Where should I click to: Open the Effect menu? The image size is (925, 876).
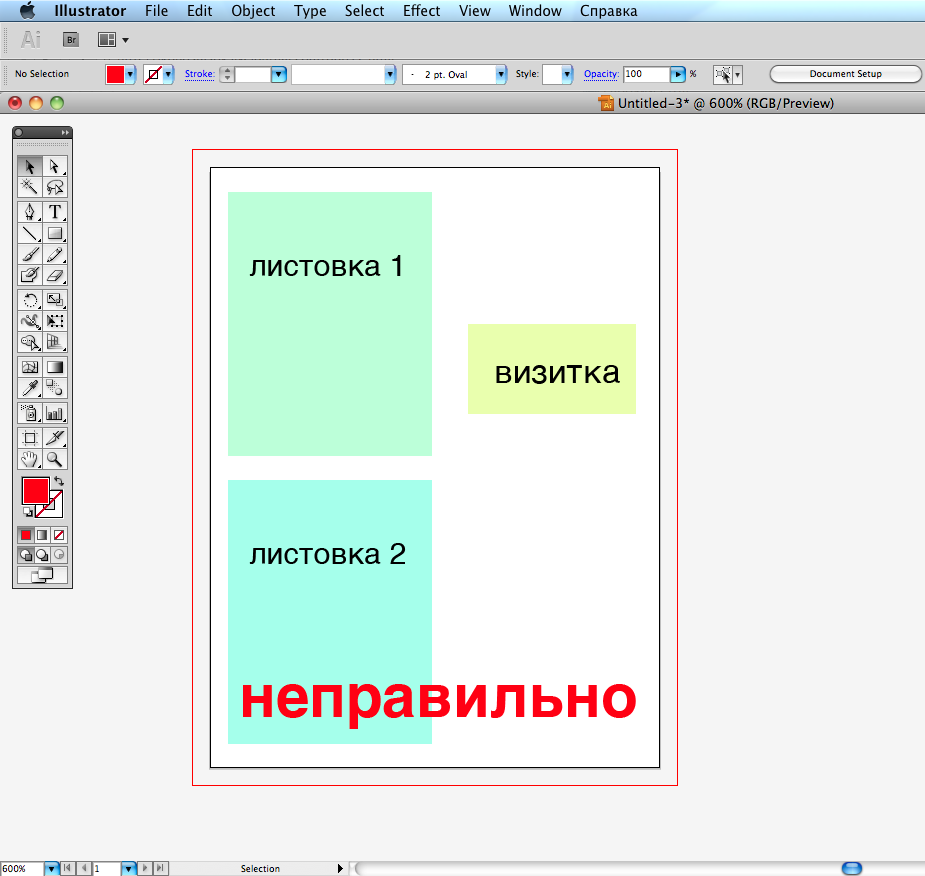[x=421, y=11]
